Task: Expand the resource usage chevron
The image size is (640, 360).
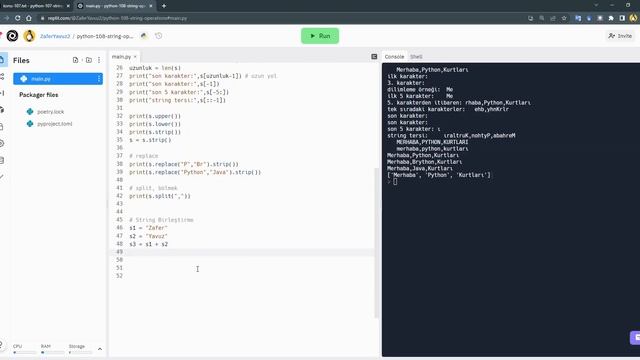Action: pyautogui.click(x=100, y=349)
